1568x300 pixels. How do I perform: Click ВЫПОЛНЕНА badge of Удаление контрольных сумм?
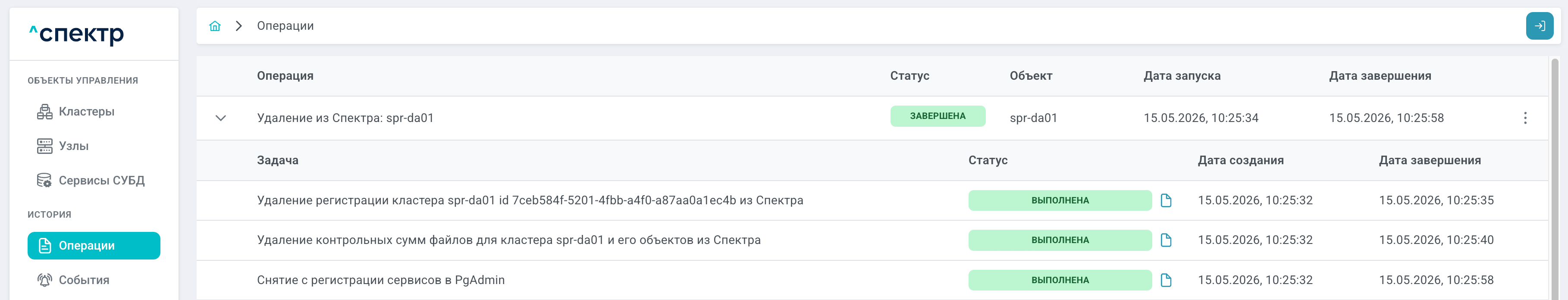click(x=1060, y=241)
